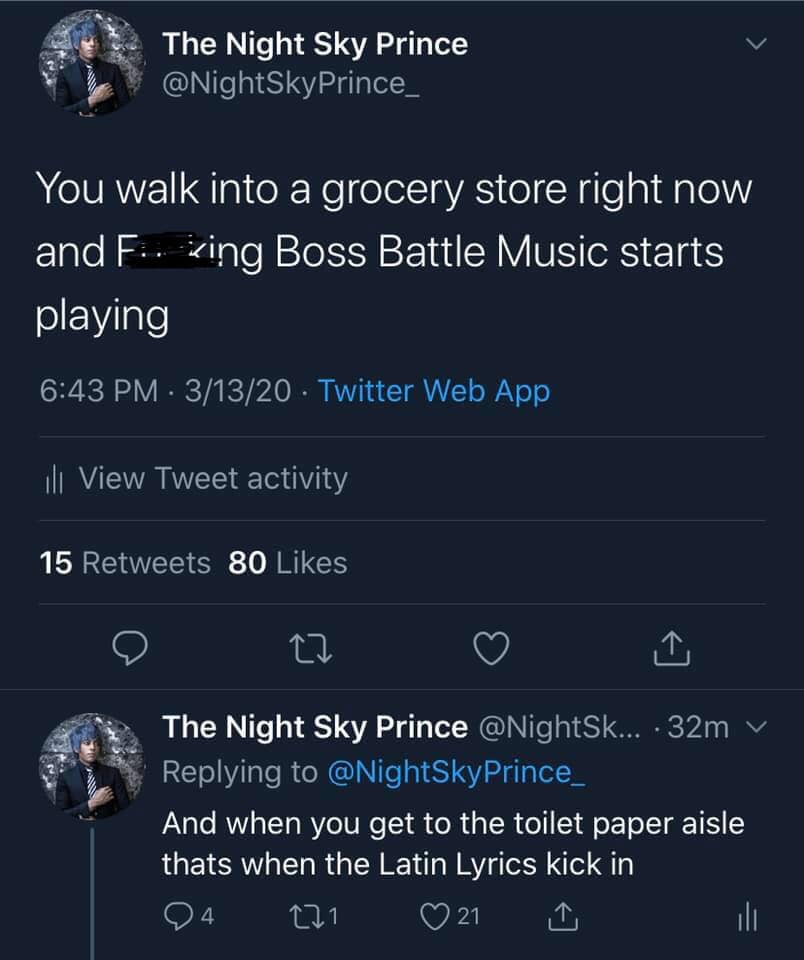Like the main Boss Battle Music tweet

(489, 650)
